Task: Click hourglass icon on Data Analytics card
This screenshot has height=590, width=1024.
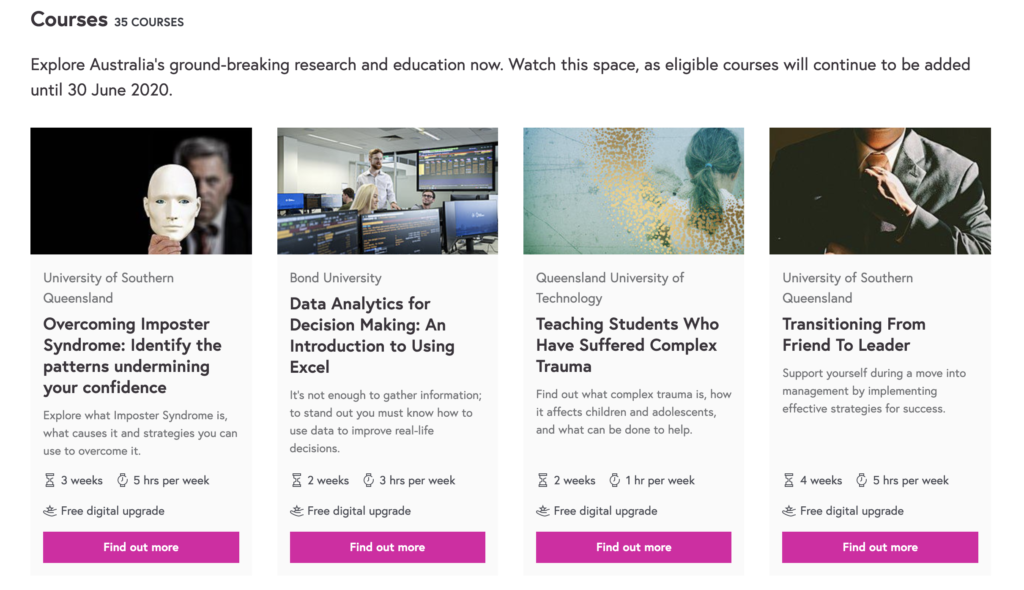Action: click(x=296, y=480)
